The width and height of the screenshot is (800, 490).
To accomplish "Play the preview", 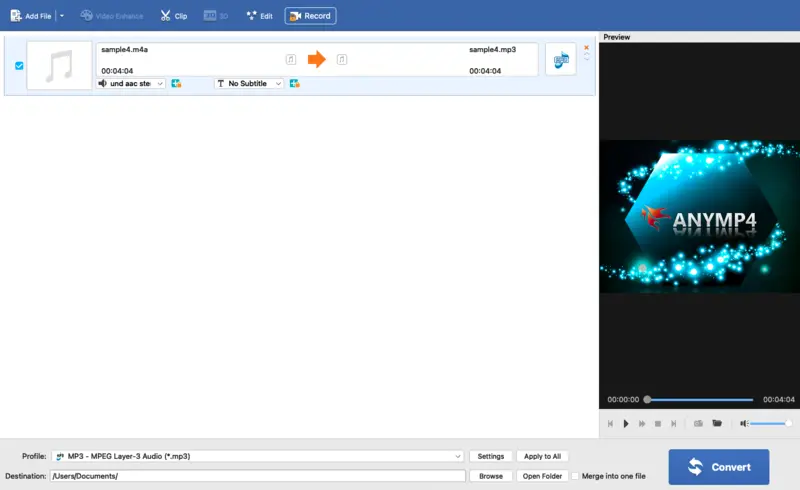I will point(626,424).
